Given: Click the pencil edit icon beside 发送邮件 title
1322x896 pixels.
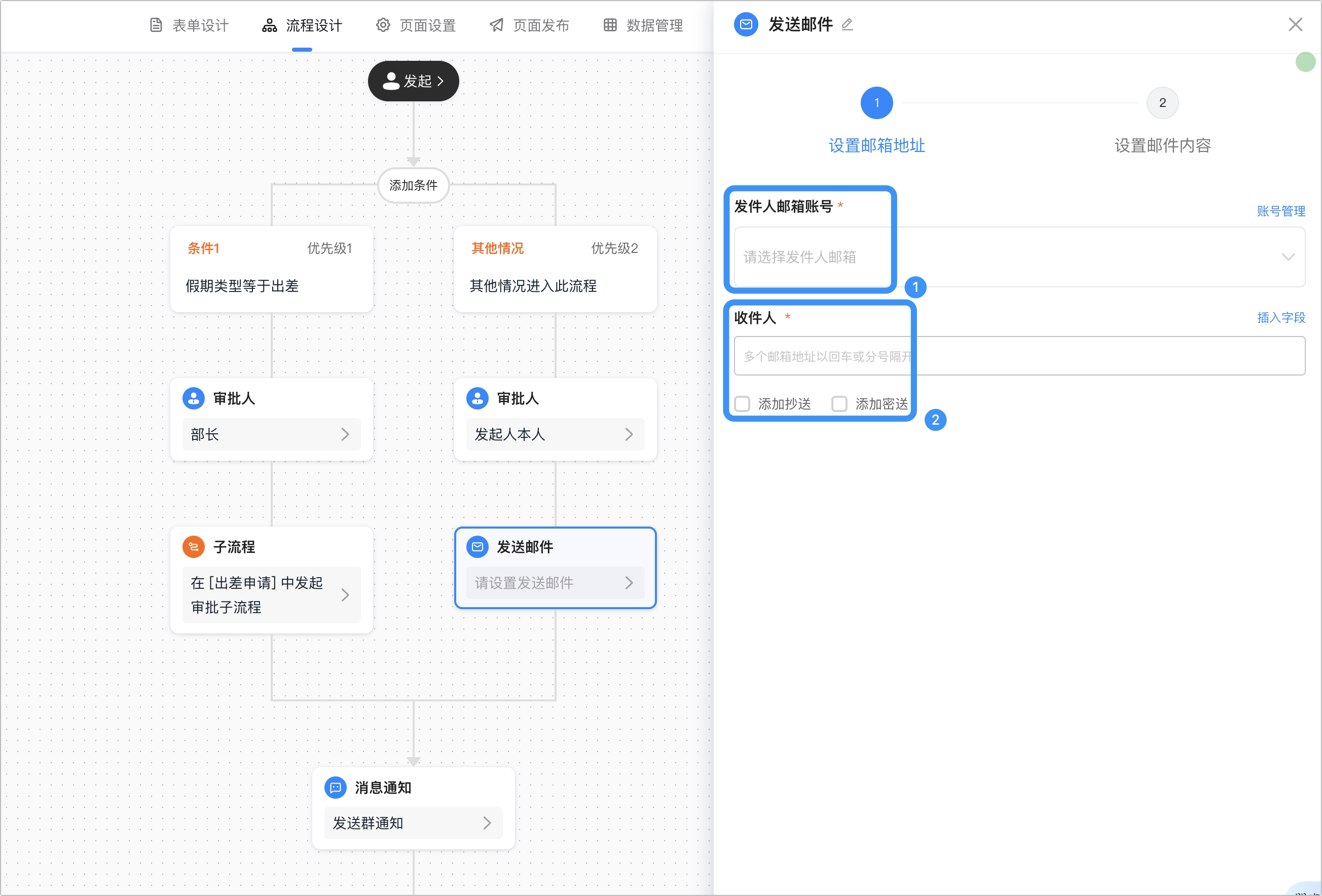Looking at the screenshot, I should pyautogui.click(x=847, y=24).
